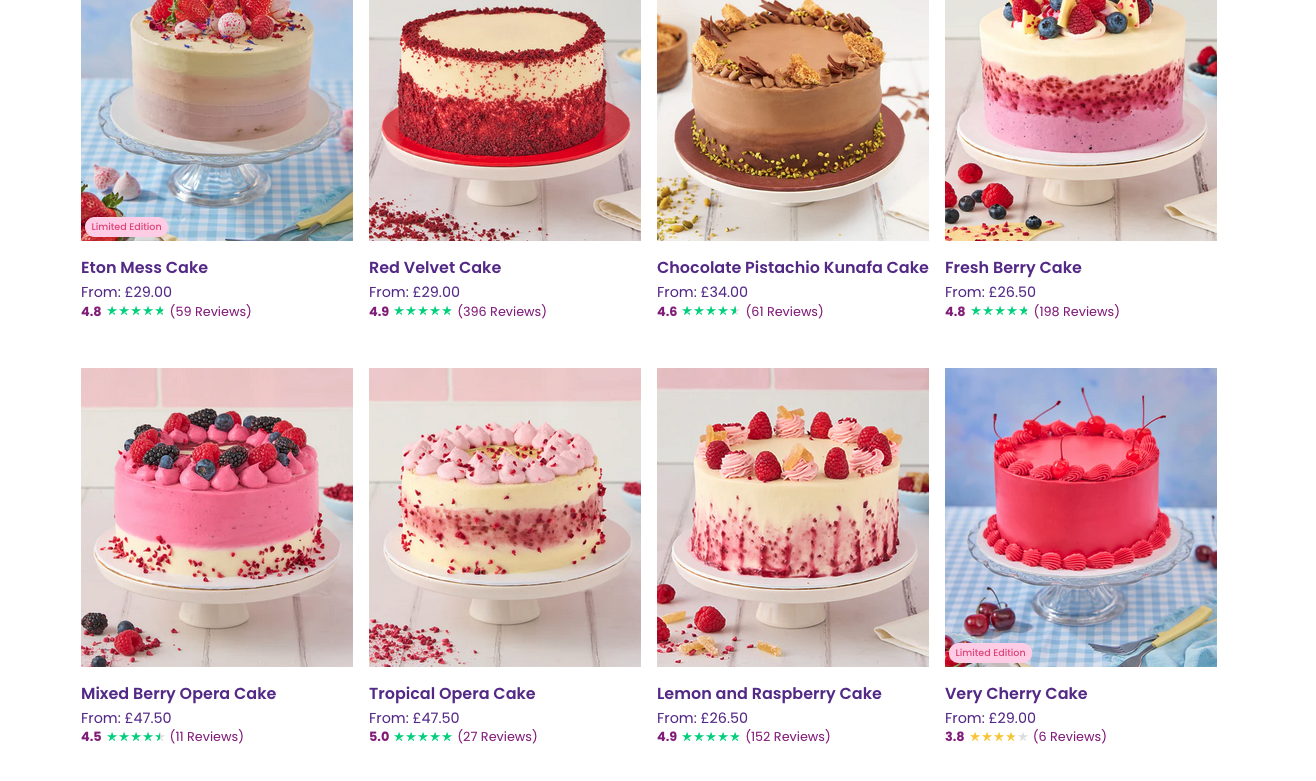Open the Eton Mess Cake product image

coord(217,120)
